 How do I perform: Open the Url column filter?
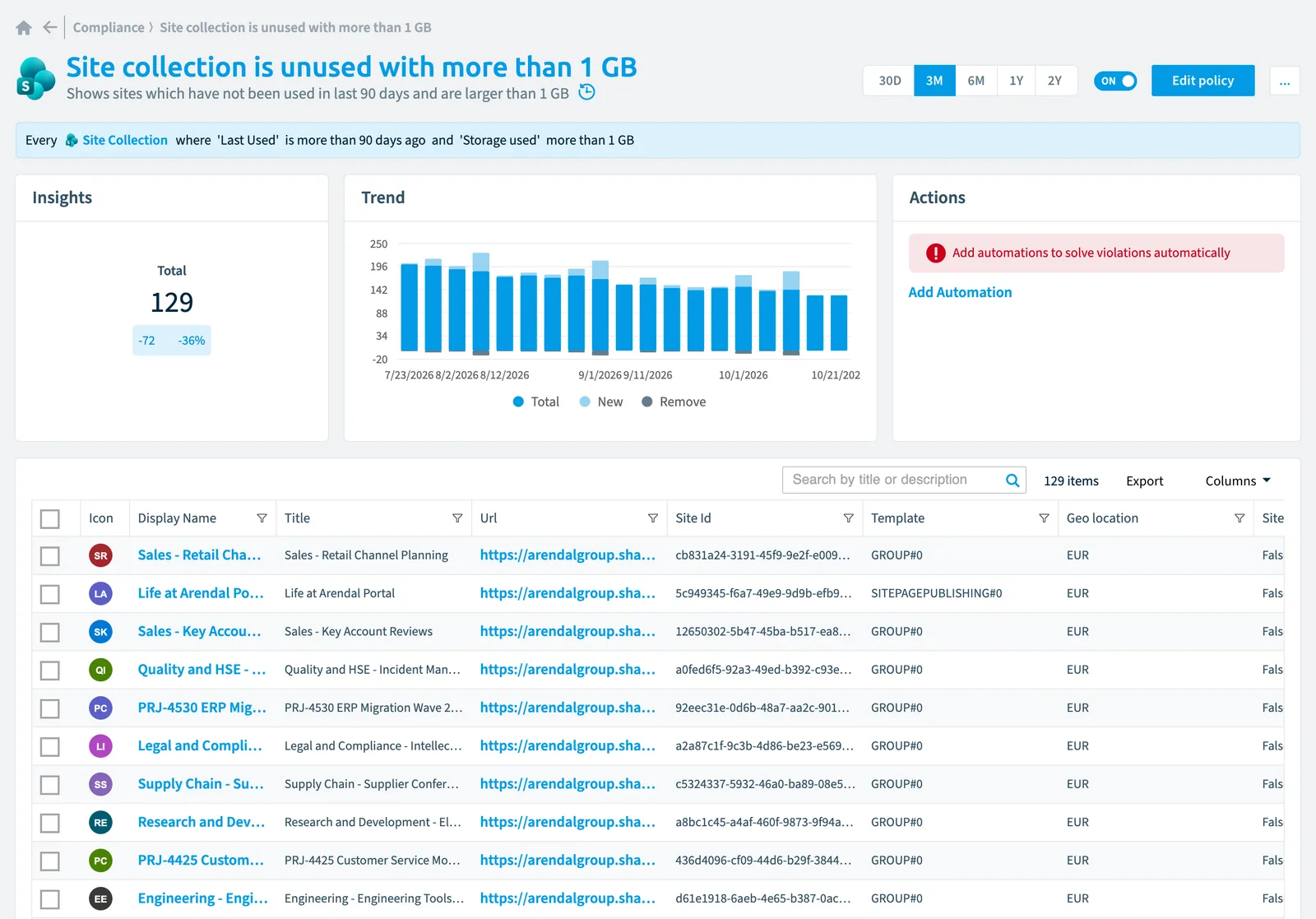click(x=653, y=518)
